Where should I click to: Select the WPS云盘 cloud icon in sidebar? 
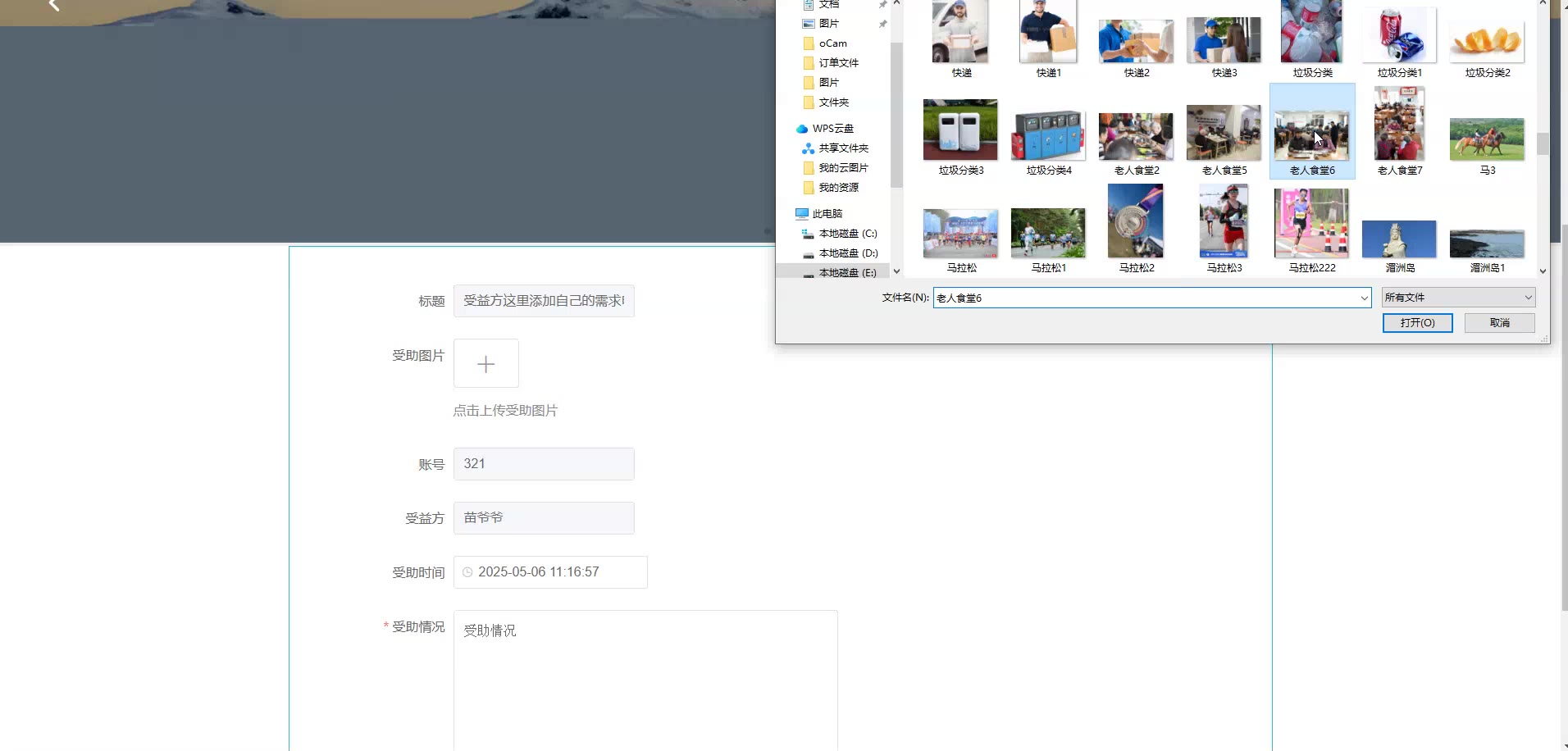tap(802, 129)
